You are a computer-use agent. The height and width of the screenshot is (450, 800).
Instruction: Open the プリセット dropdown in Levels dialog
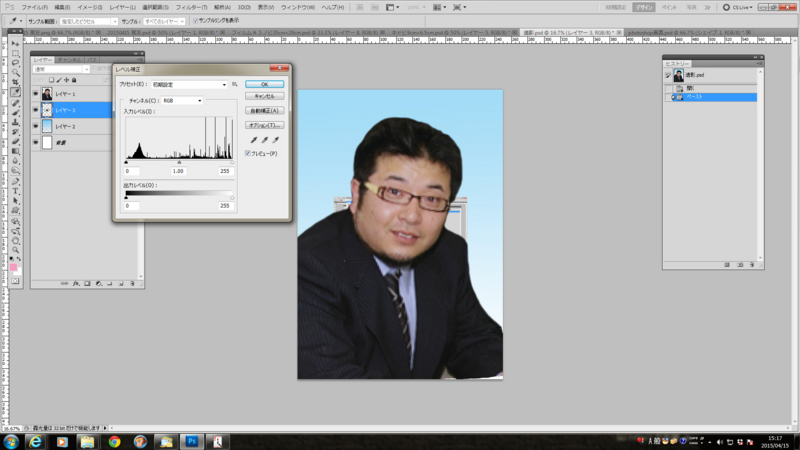point(189,84)
